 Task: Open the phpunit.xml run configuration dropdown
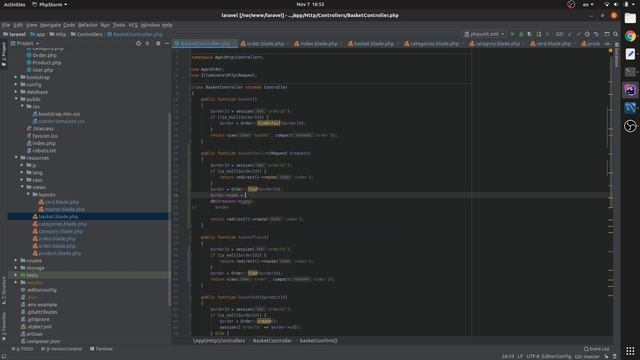point(484,34)
